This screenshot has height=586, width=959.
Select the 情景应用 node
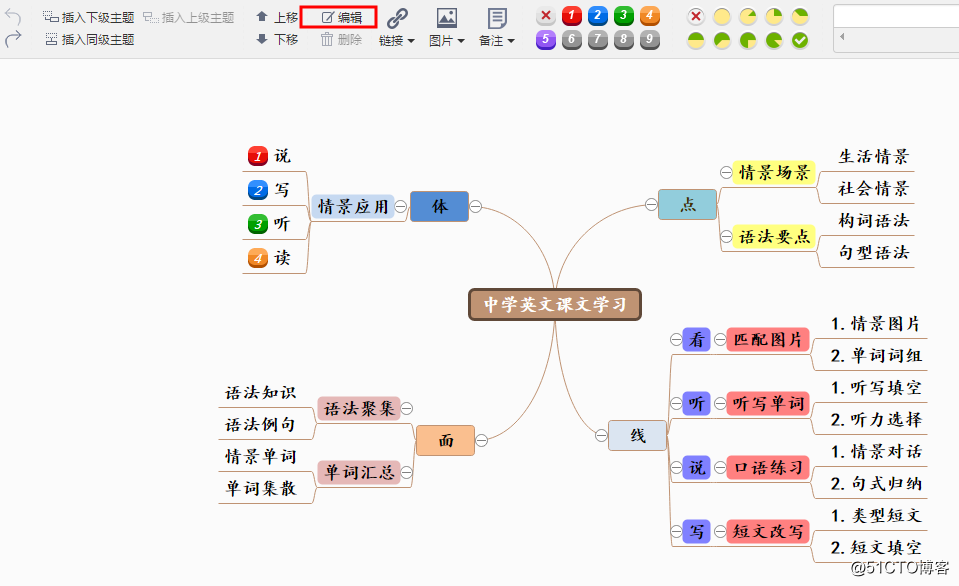click(x=353, y=207)
